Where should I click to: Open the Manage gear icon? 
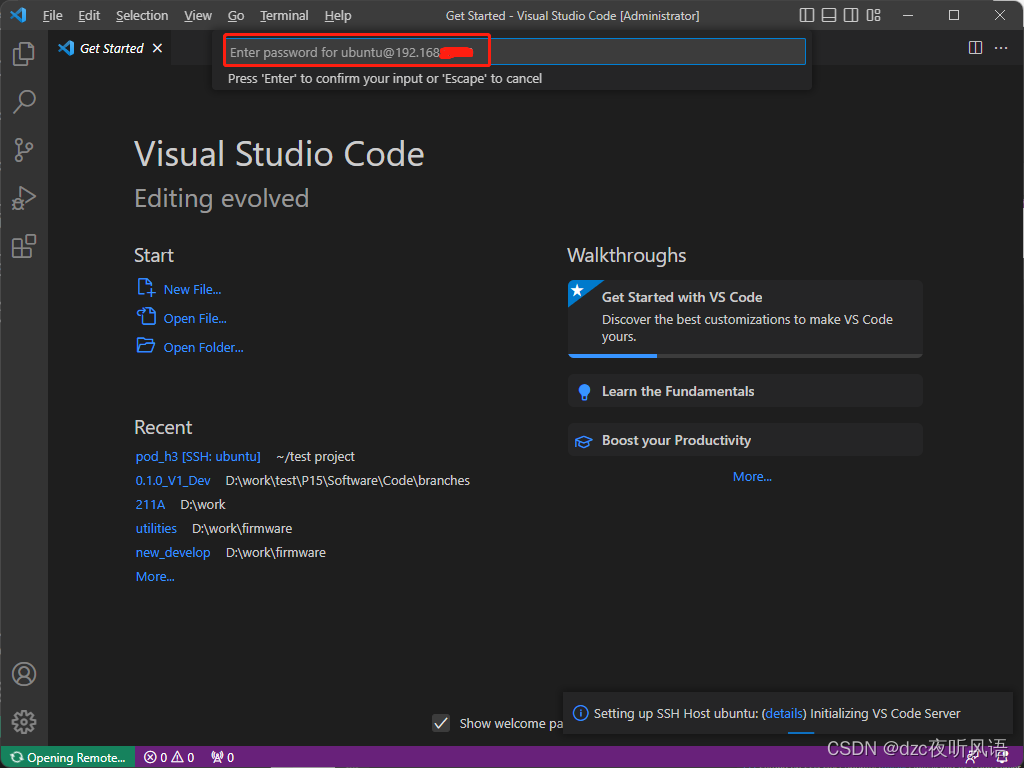click(24, 722)
